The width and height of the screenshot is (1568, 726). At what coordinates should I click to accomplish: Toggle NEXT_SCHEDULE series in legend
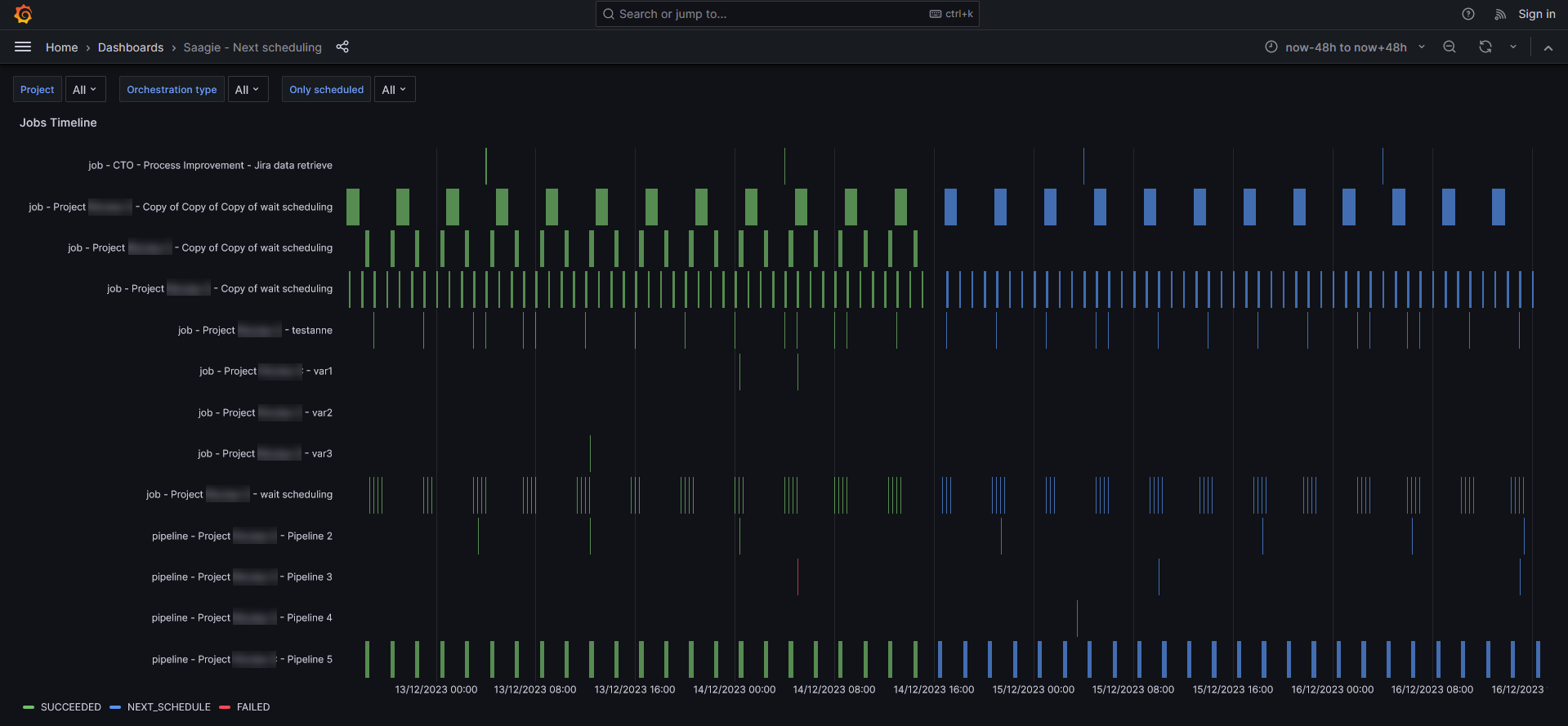tap(169, 707)
